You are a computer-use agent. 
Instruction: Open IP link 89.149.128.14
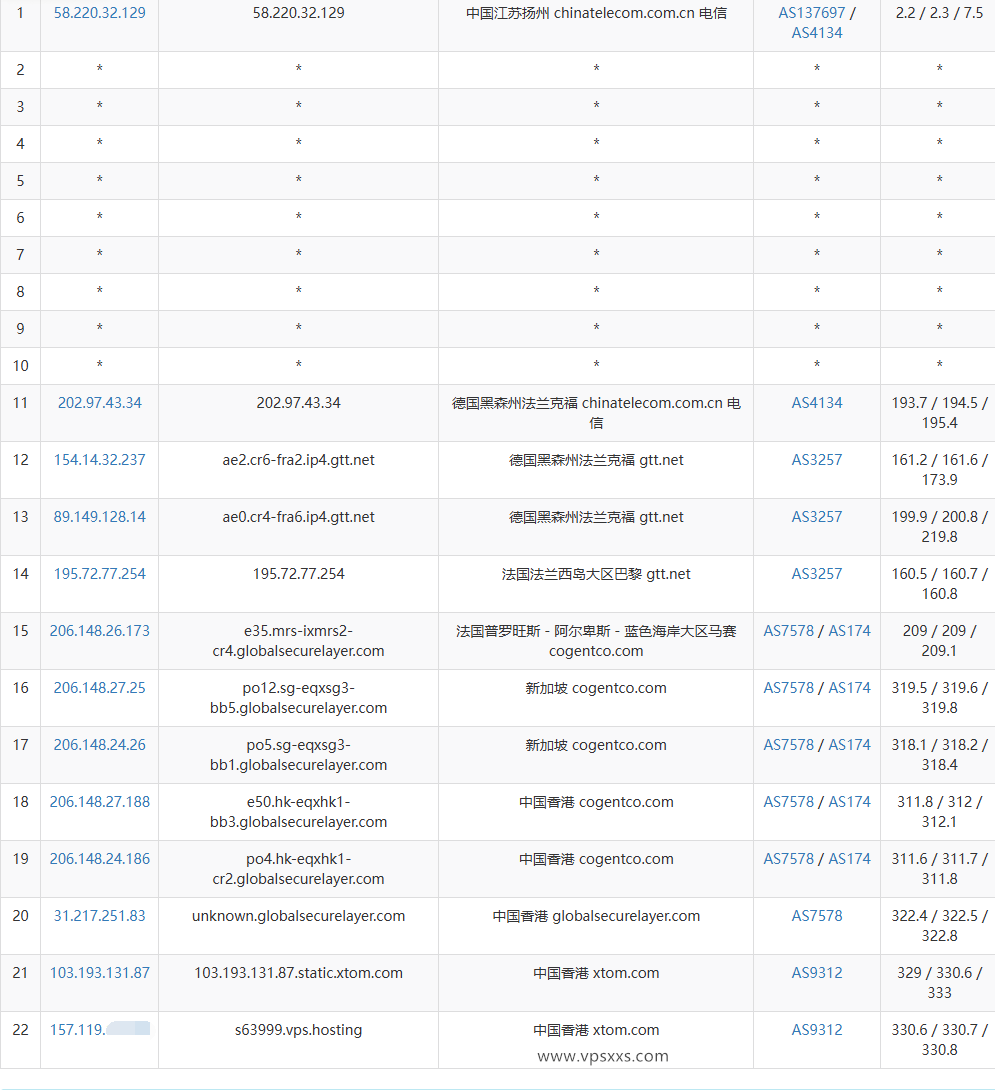pos(99,517)
